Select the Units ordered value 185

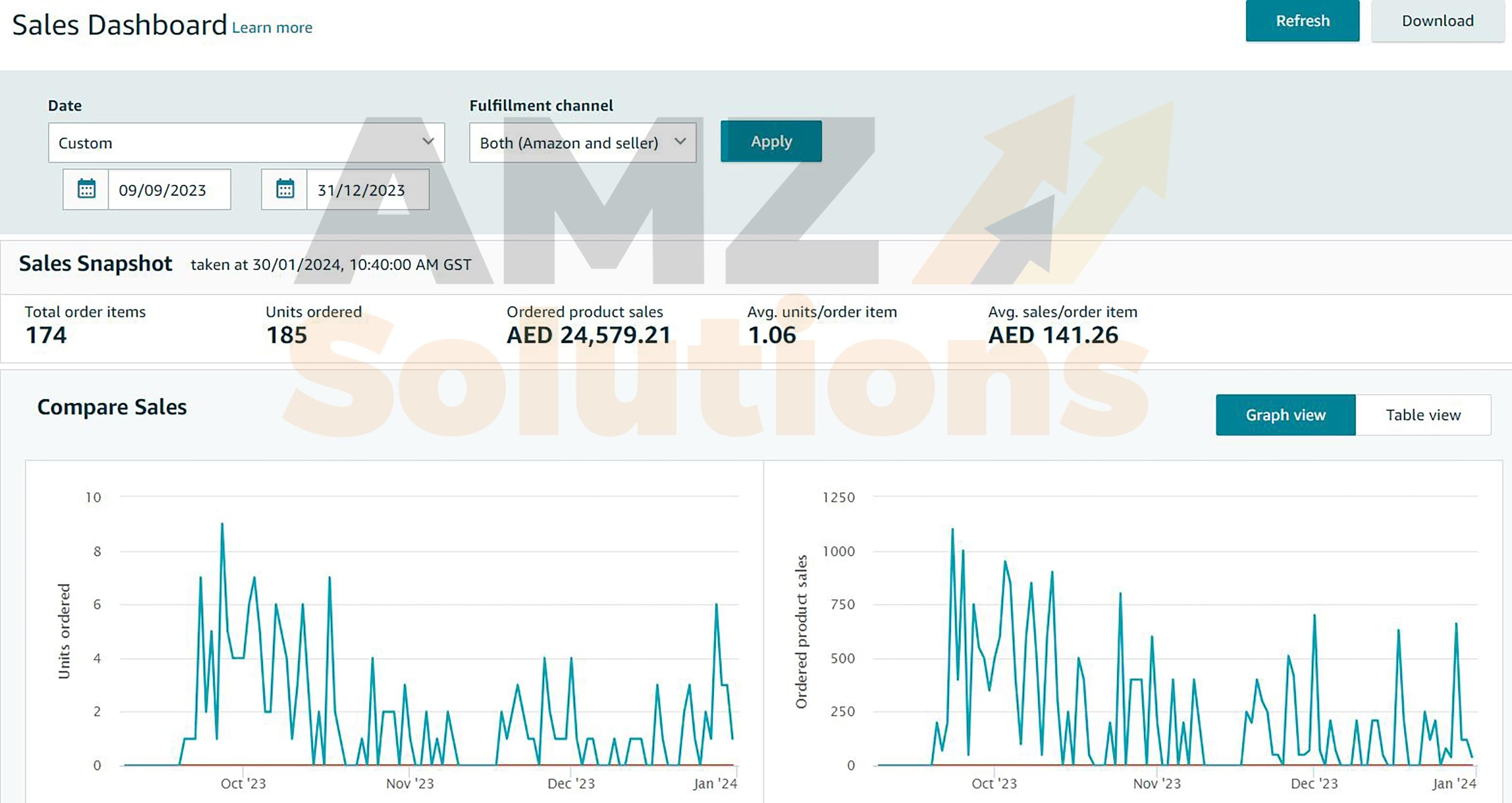pos(286,335)
